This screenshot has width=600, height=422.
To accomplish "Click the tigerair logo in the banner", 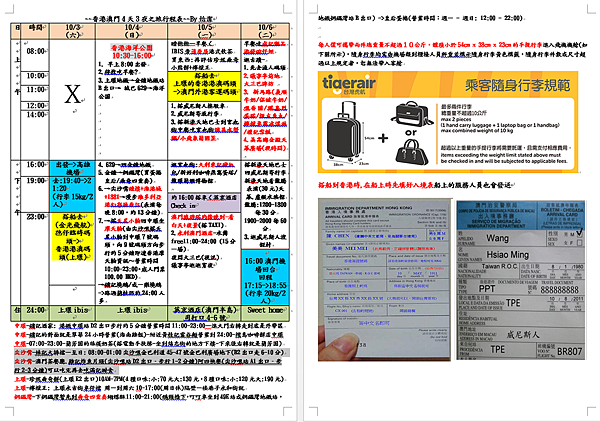I will pos(349,84).
